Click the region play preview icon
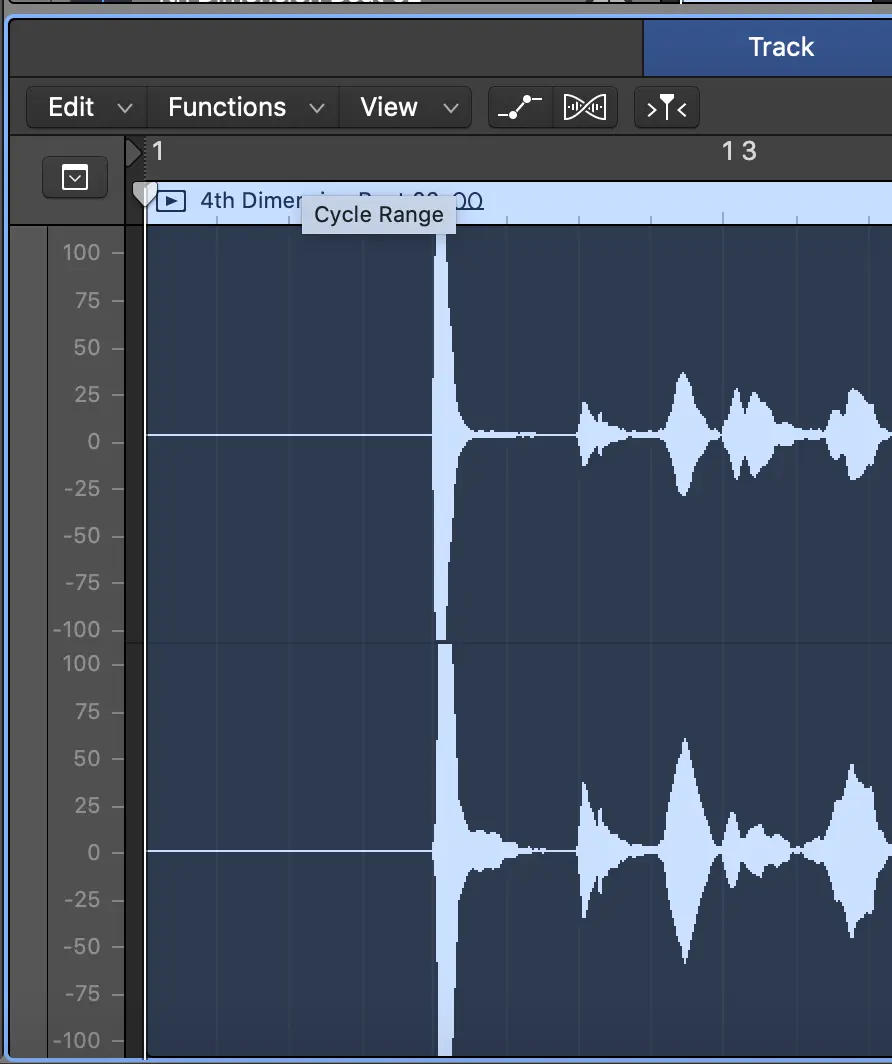Screen dimensions: 892x1064 172,201
